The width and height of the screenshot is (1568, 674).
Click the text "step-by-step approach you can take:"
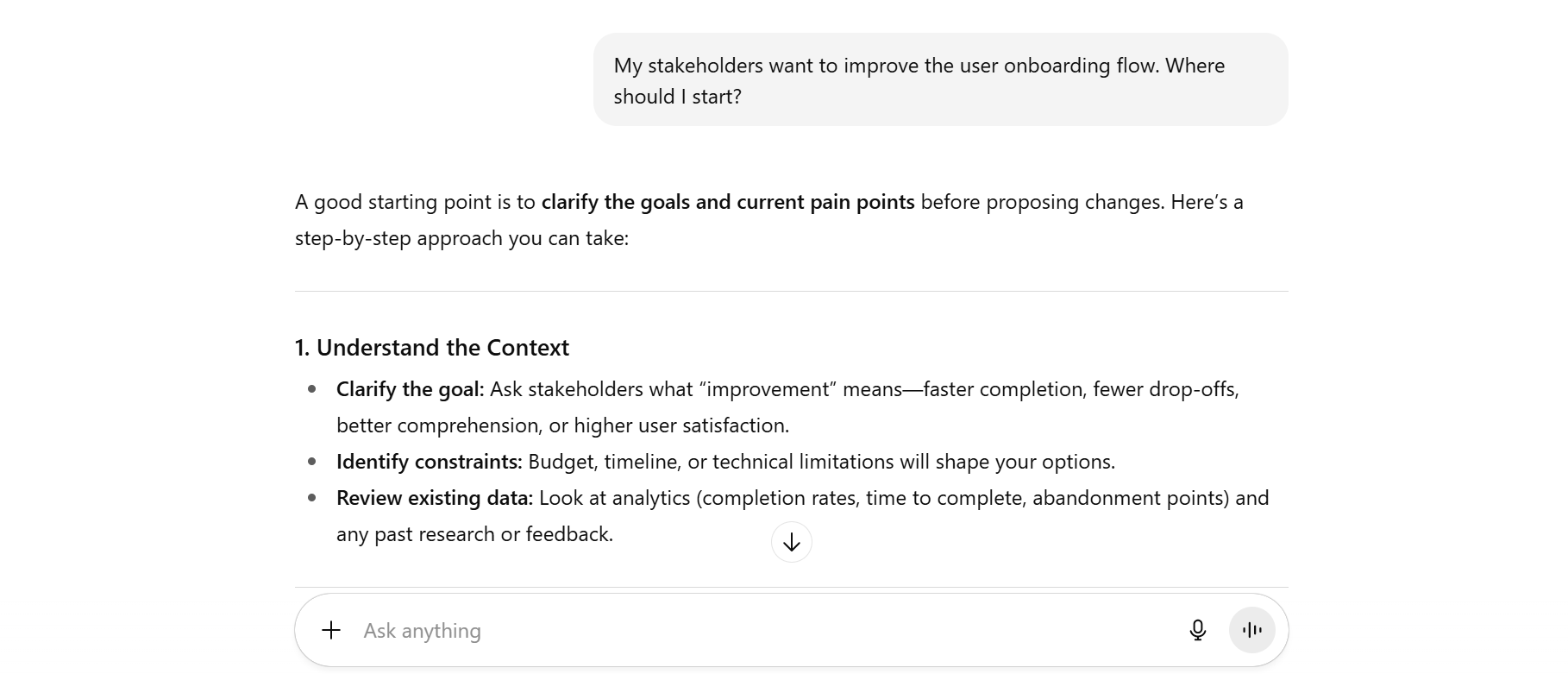pyautogui.click(x=461, y=238)
